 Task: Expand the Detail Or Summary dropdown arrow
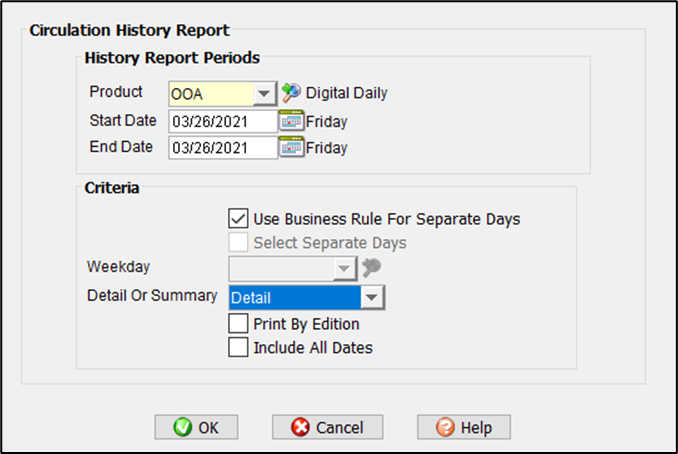coord(371,297)
